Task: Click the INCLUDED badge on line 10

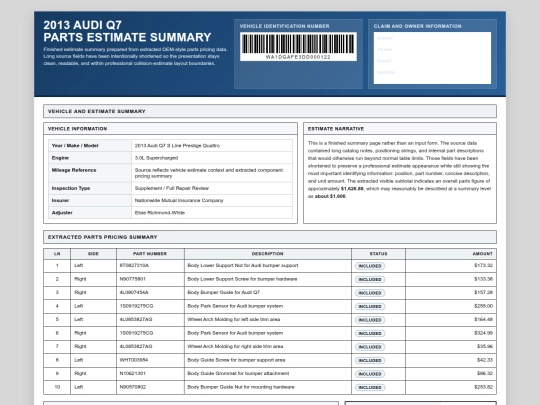Action: 370,387
